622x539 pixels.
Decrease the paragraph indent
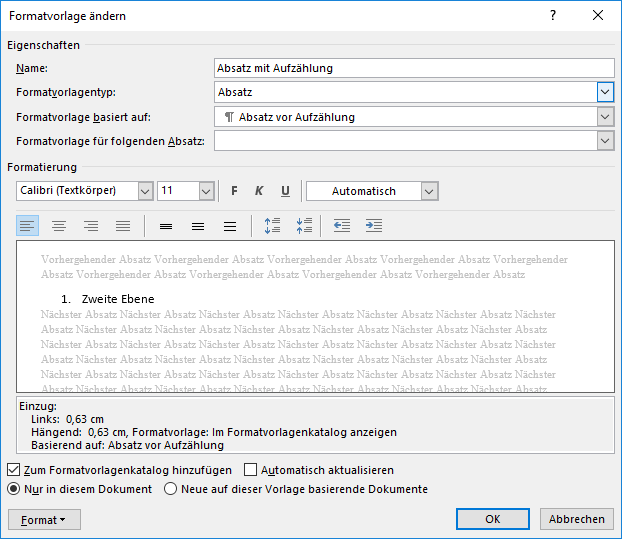[x=342, y=226]
